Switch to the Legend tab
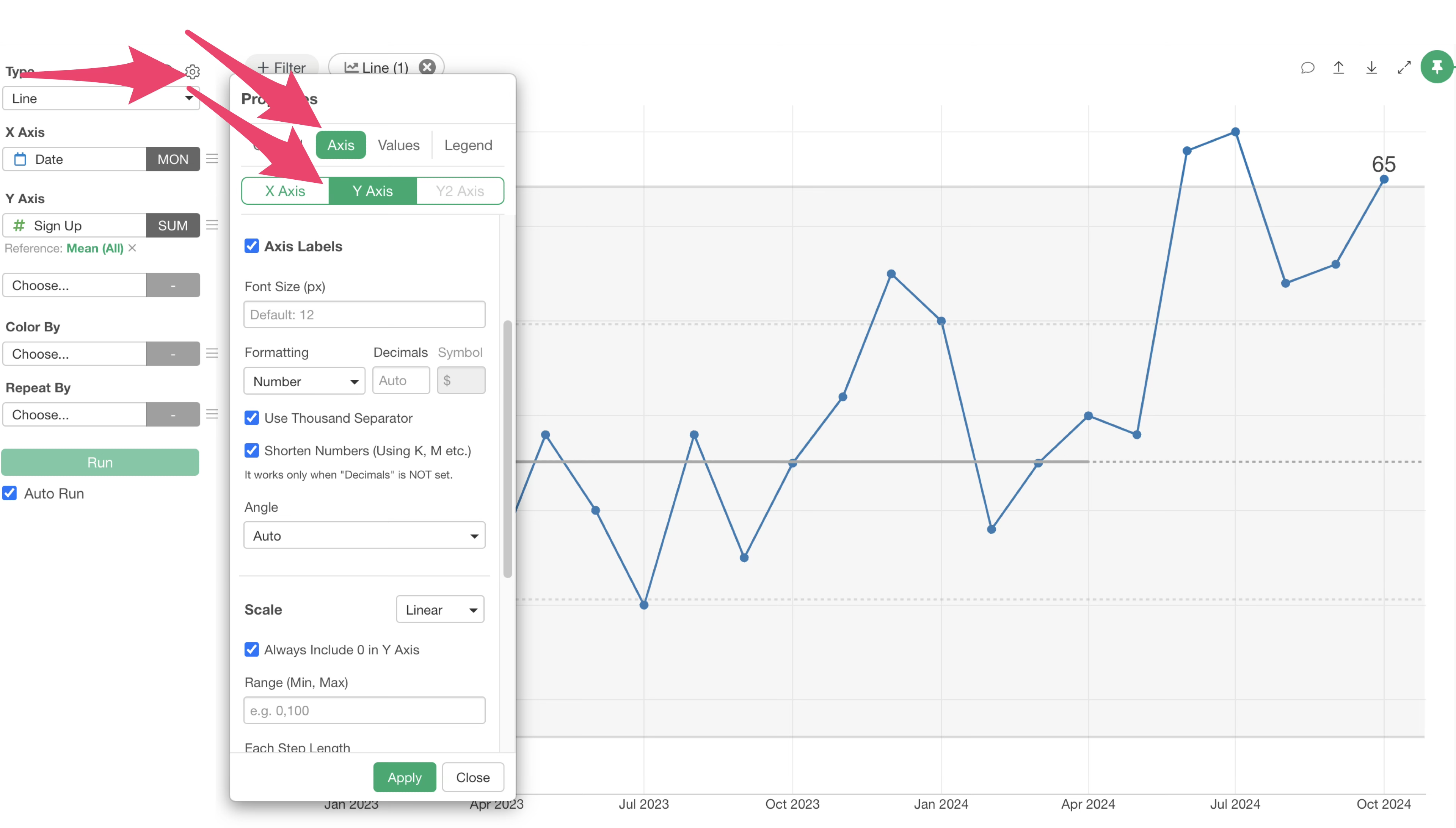The image size is (1456, 828). click(x=468, y=145)
